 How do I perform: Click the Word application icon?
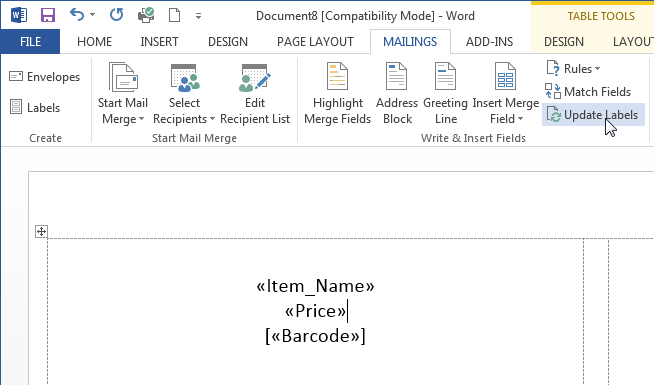19,15
